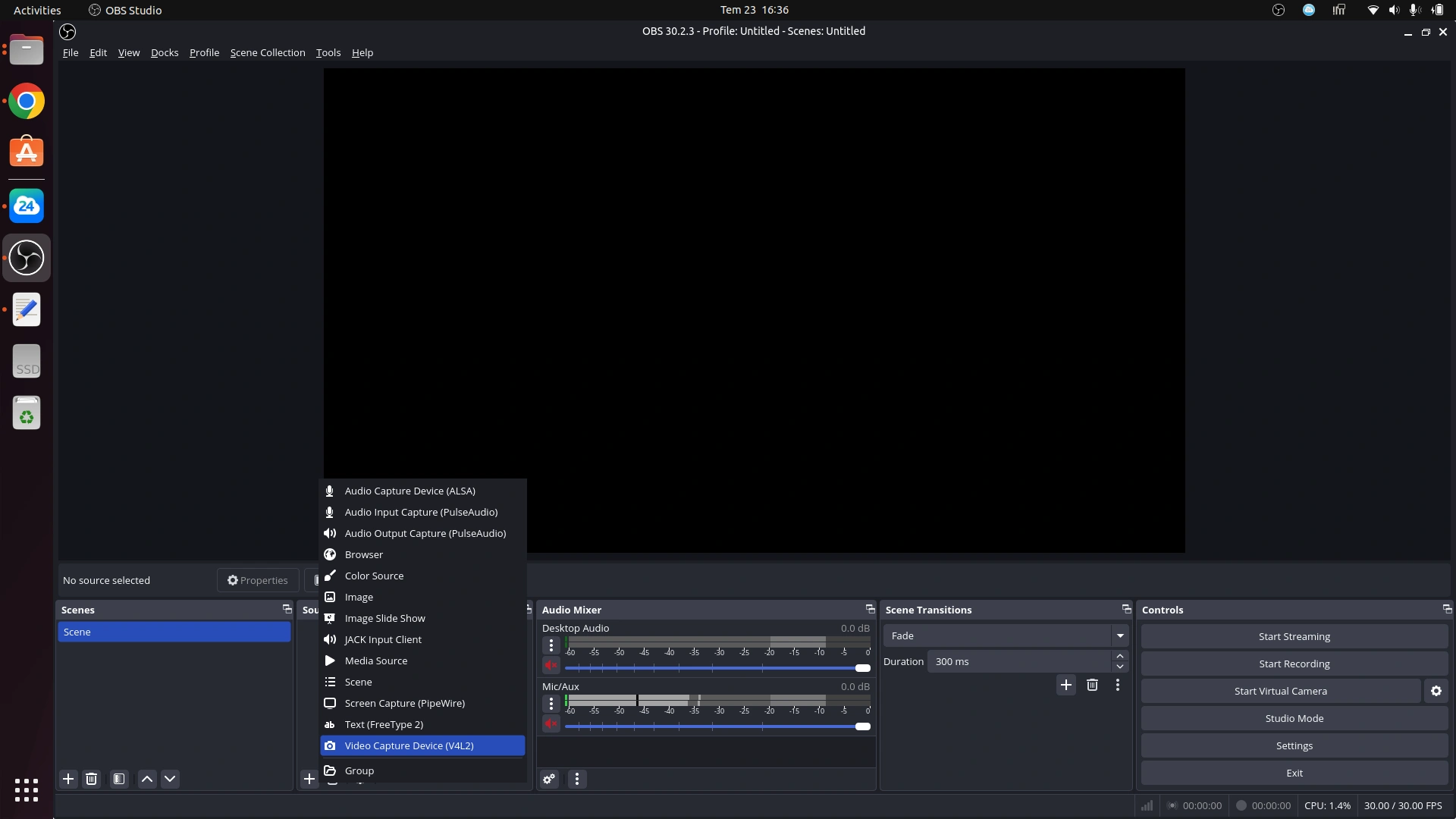Configure virtual camera gear icon
Image resolution: width=1456 pixels, height=819 pixels.
point(1436,691)
